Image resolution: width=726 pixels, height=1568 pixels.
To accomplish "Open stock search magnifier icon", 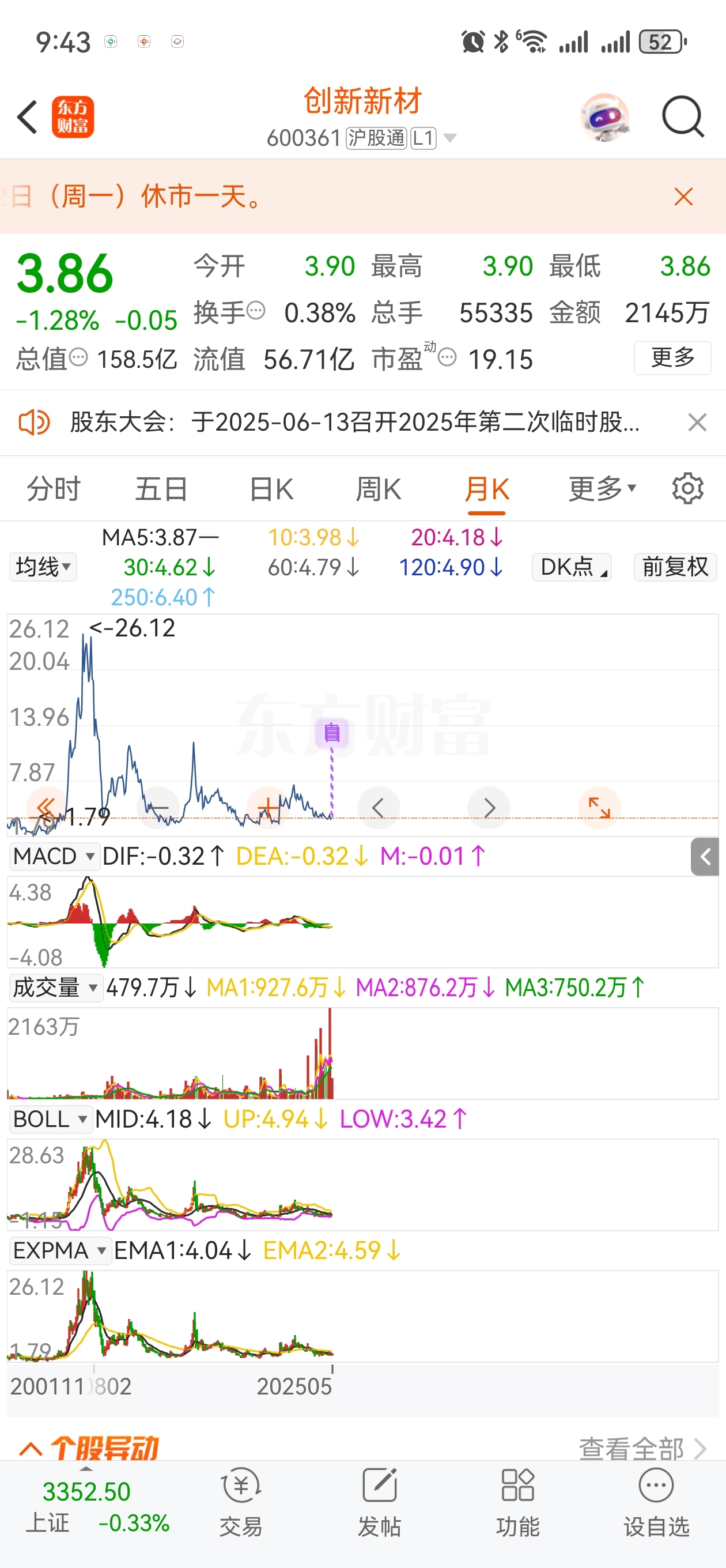I will pyautogui.click(x=683, y=116).
